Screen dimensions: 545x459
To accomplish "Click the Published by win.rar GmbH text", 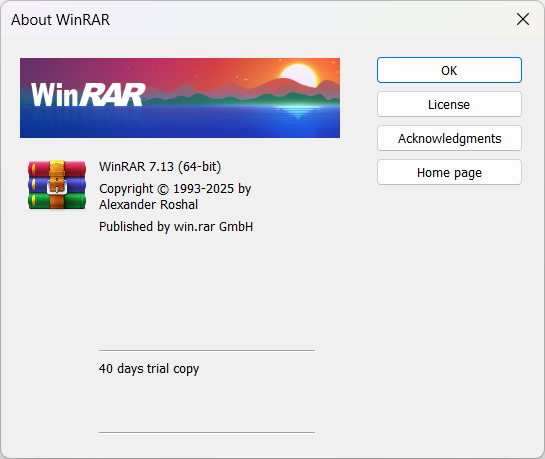I will (x=176, y=227).
